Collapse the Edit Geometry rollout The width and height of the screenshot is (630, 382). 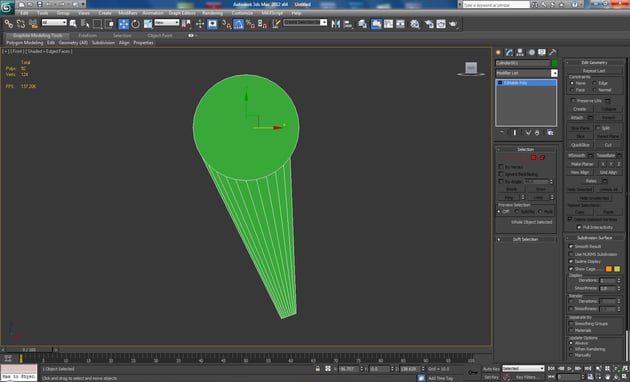pos(594,62)
